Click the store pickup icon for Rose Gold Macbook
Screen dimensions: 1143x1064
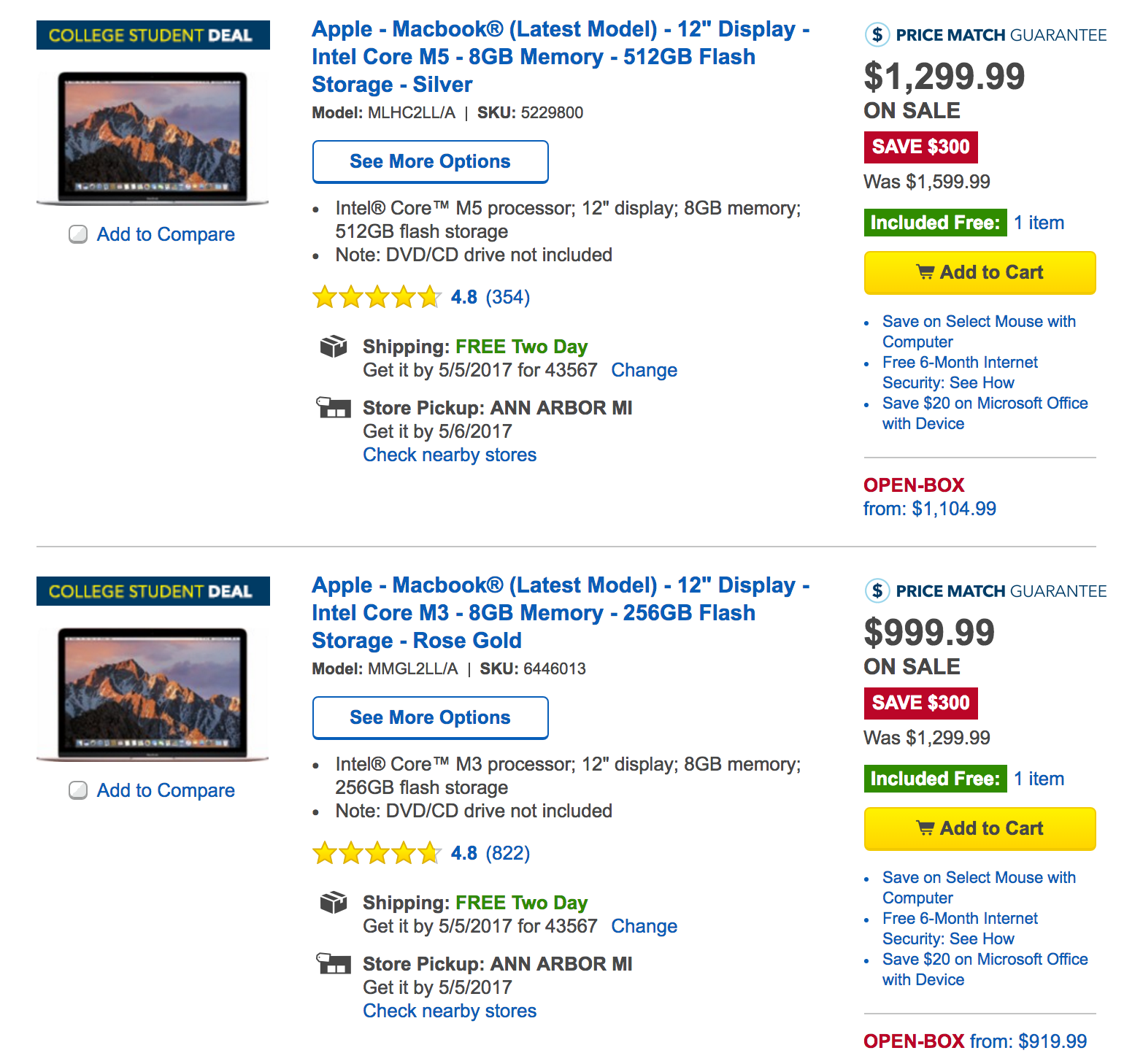click(x=334, y=963)
